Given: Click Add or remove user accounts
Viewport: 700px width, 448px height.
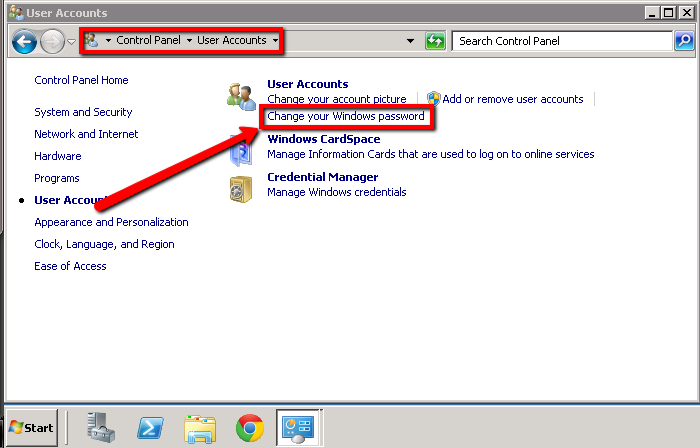Looking at the screenshot, I should point(512,99).
